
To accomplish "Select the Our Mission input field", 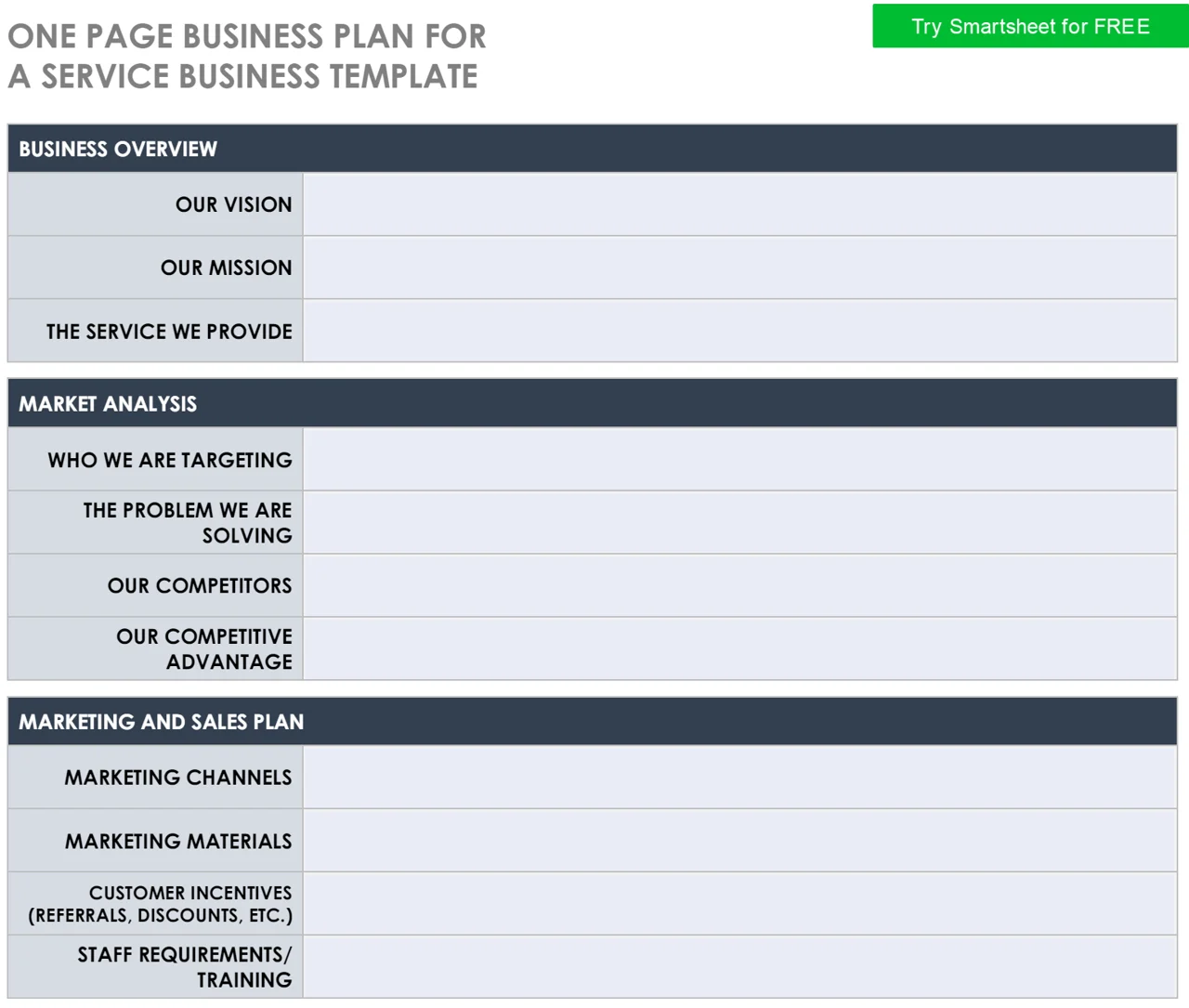I will [x=739, y=268].
